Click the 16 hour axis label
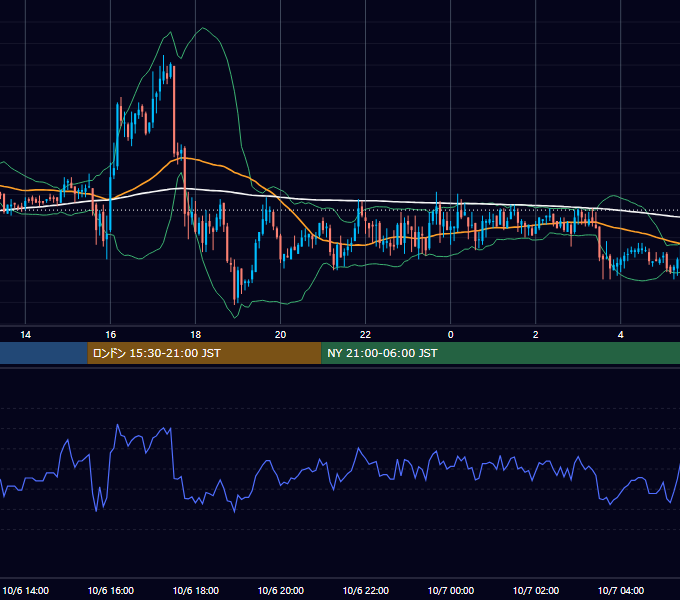Image resolution: width=680 pixels, height=600 pixels. [x=111, y=335]
